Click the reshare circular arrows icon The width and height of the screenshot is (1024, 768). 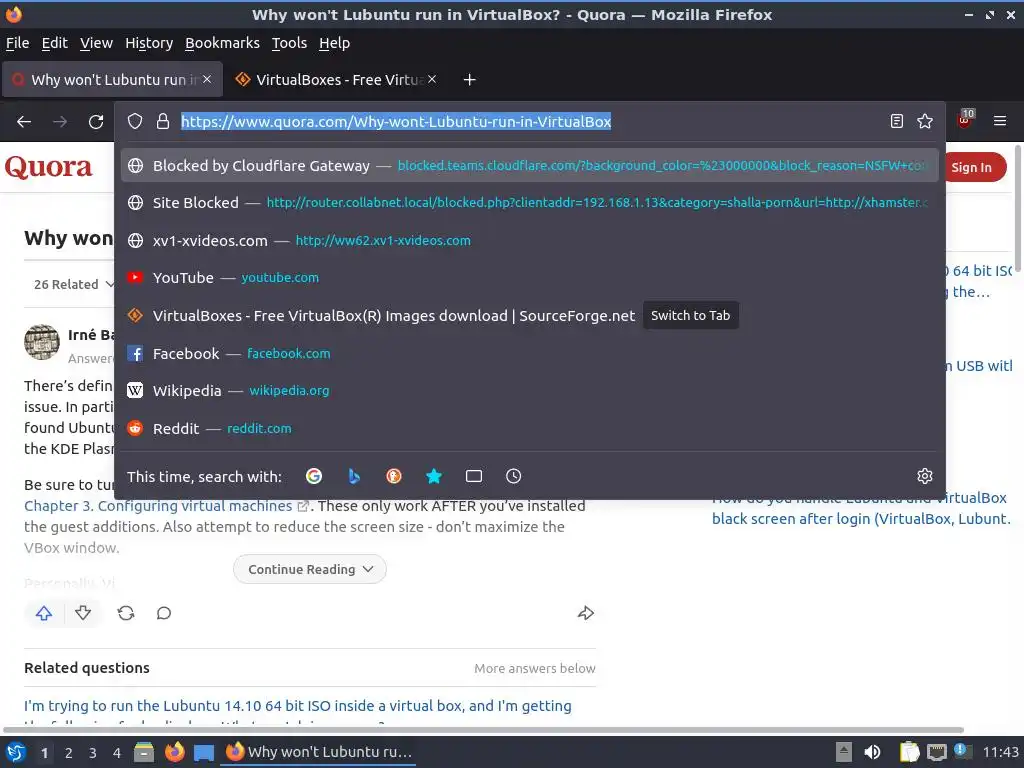point(126,613)
